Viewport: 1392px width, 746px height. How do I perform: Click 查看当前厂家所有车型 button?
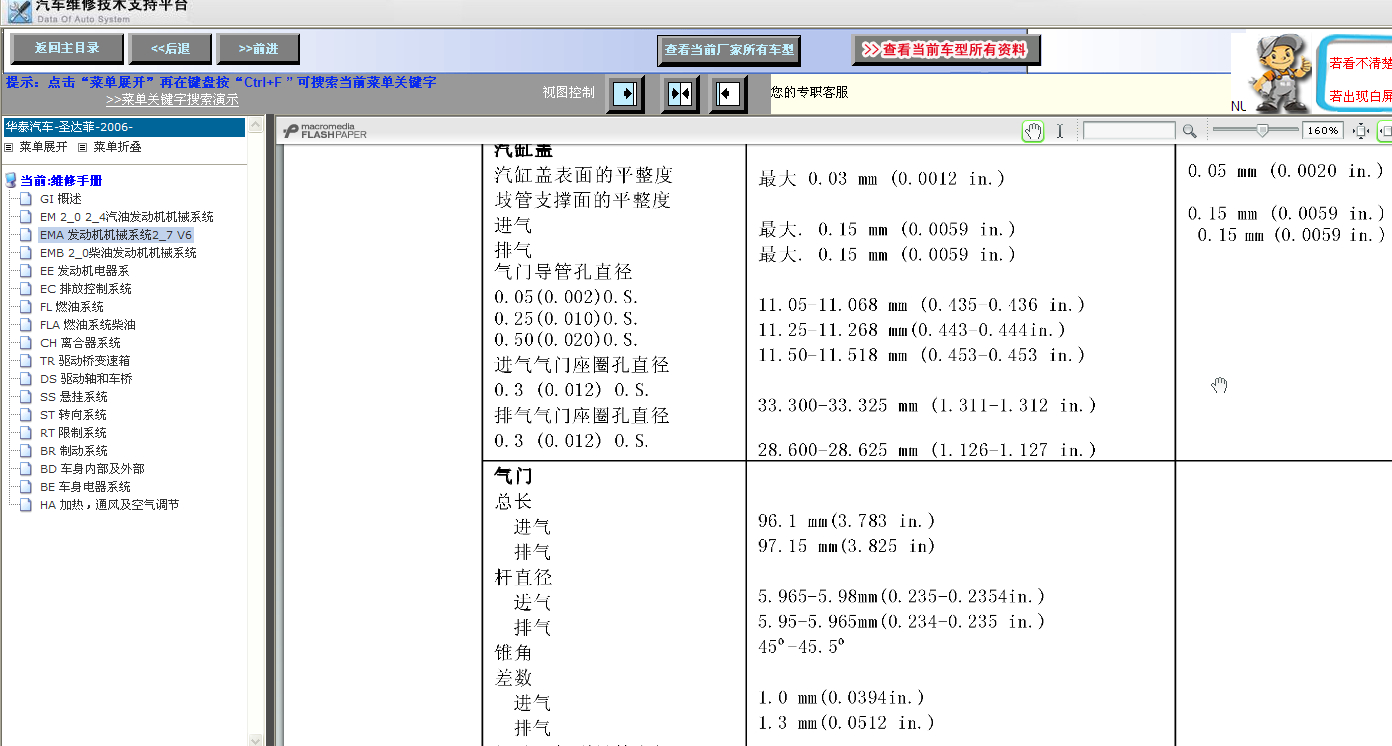[729, 50]
